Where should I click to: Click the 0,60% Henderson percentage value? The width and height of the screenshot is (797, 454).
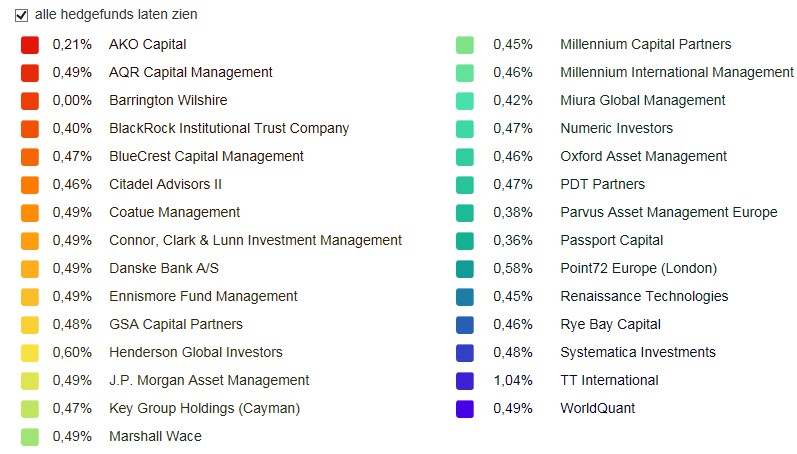(x=72, y=353)
